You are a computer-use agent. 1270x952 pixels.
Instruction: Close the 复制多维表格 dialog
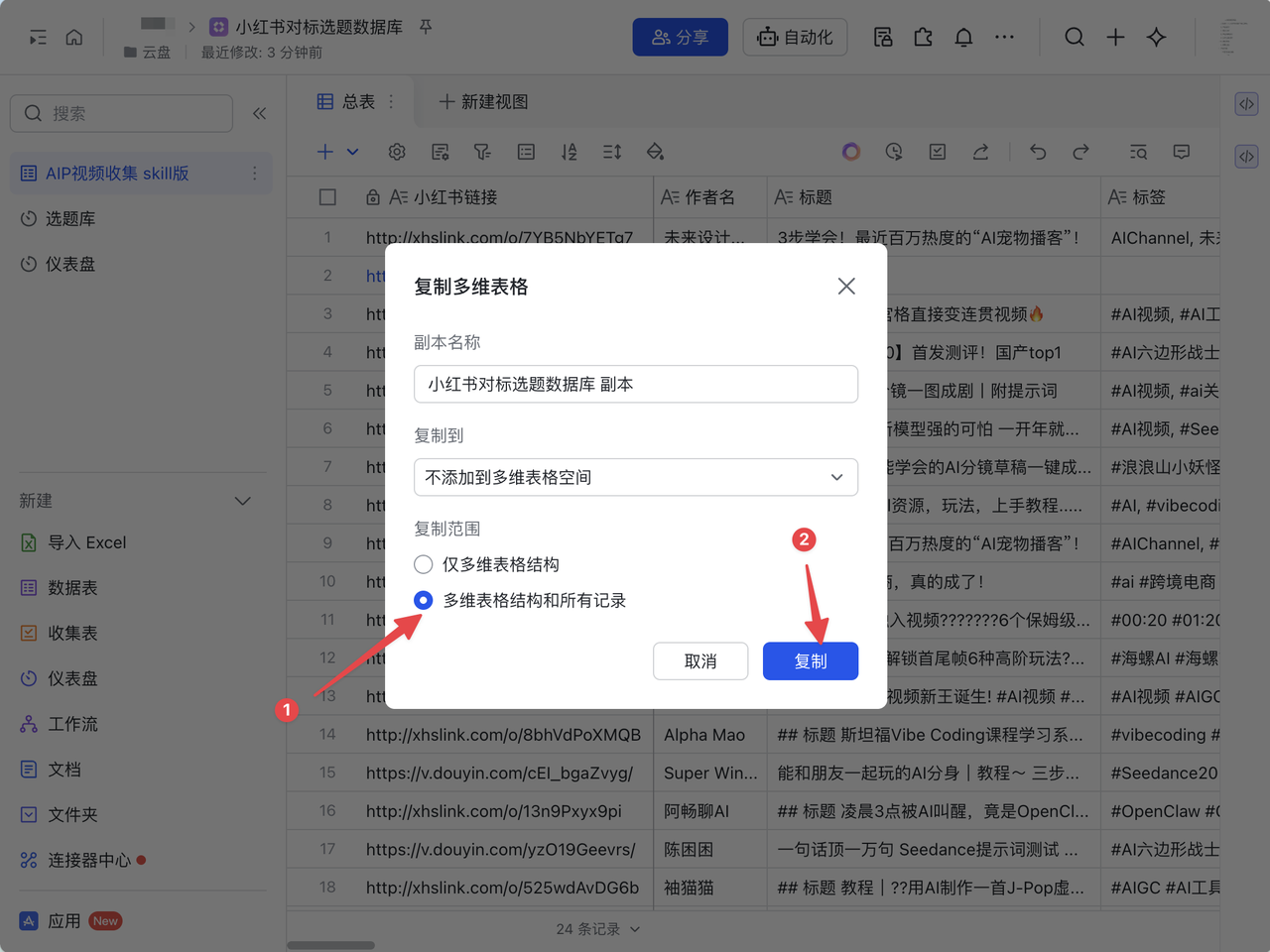846,287
